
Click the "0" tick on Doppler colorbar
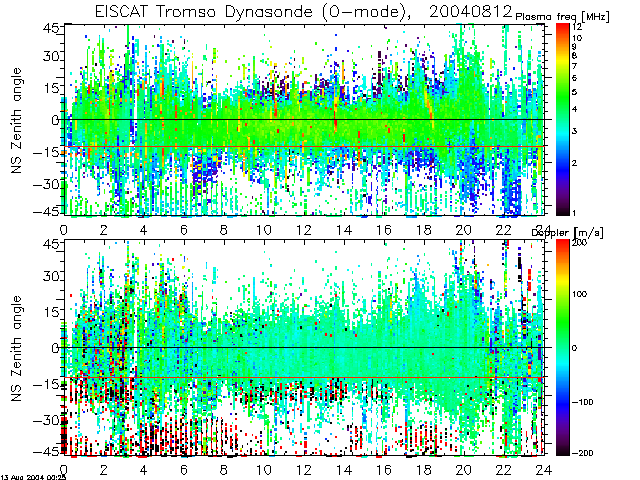click(x=574, y=348)
